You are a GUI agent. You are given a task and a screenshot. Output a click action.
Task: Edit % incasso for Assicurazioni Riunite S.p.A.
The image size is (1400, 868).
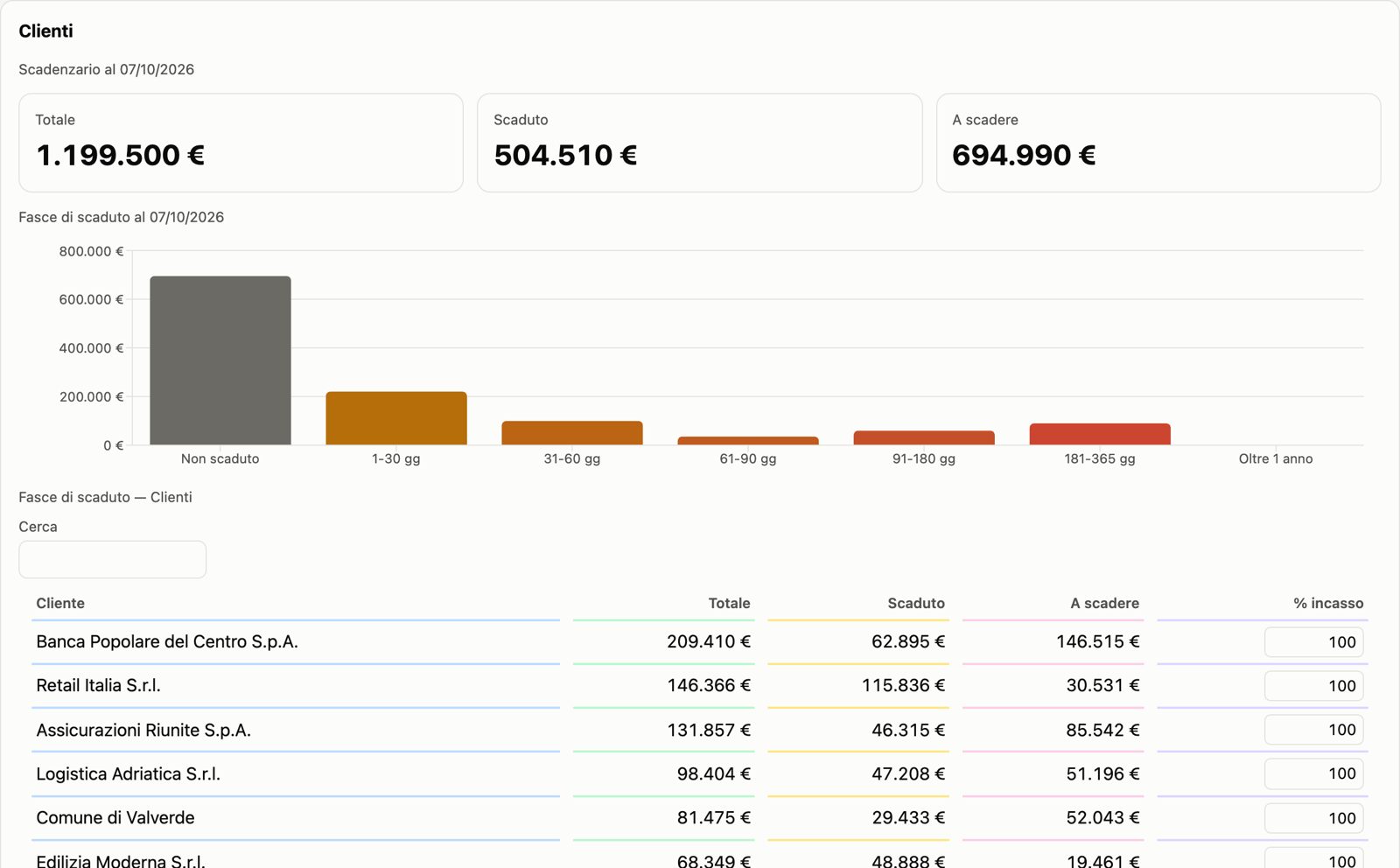pos(1313,730)
